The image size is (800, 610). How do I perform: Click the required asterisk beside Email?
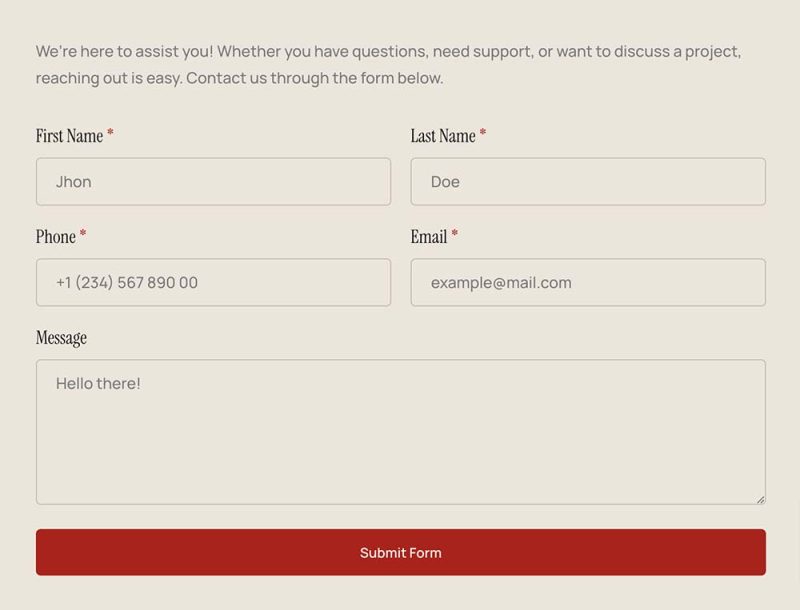click(454, 236)
